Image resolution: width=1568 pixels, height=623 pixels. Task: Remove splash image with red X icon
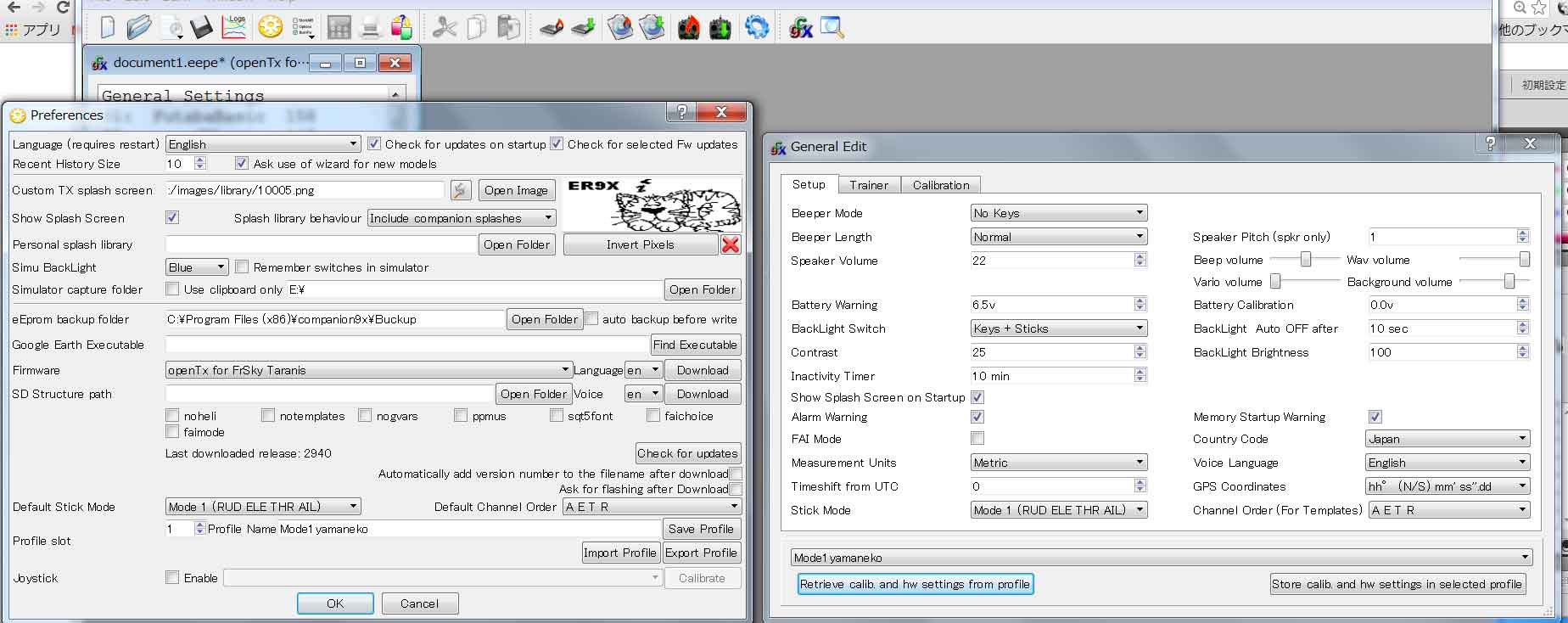(x=731, y=244)
